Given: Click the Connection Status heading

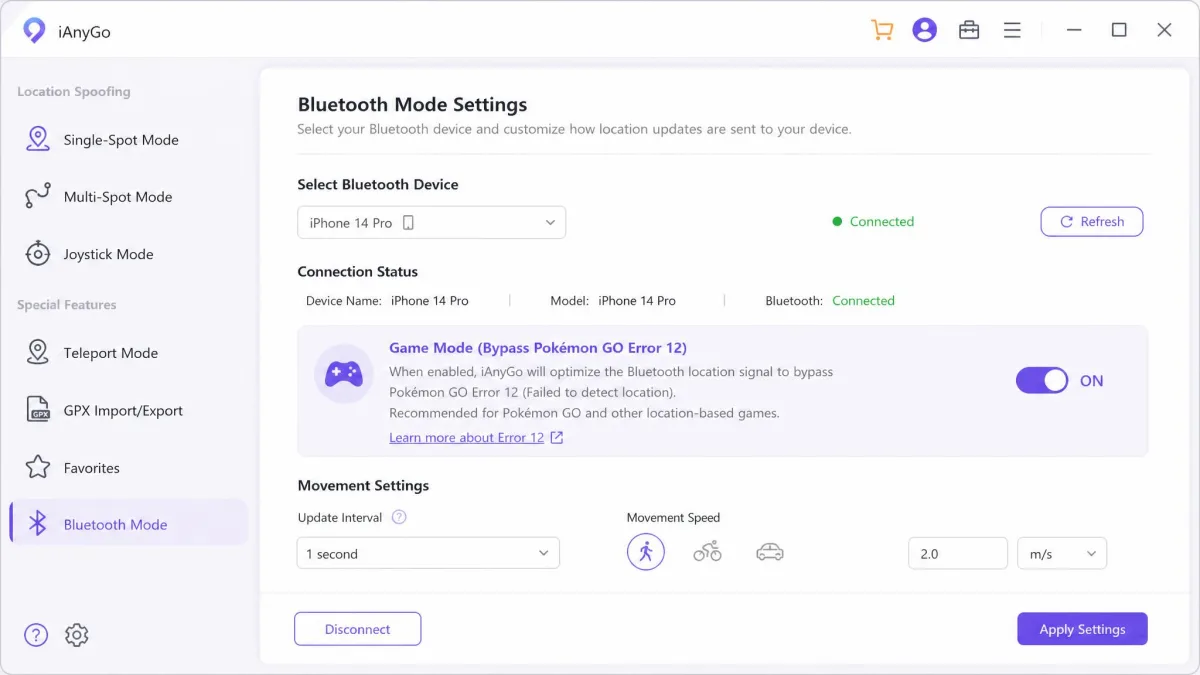Looking at the screenshot, I should click(358, 271).
